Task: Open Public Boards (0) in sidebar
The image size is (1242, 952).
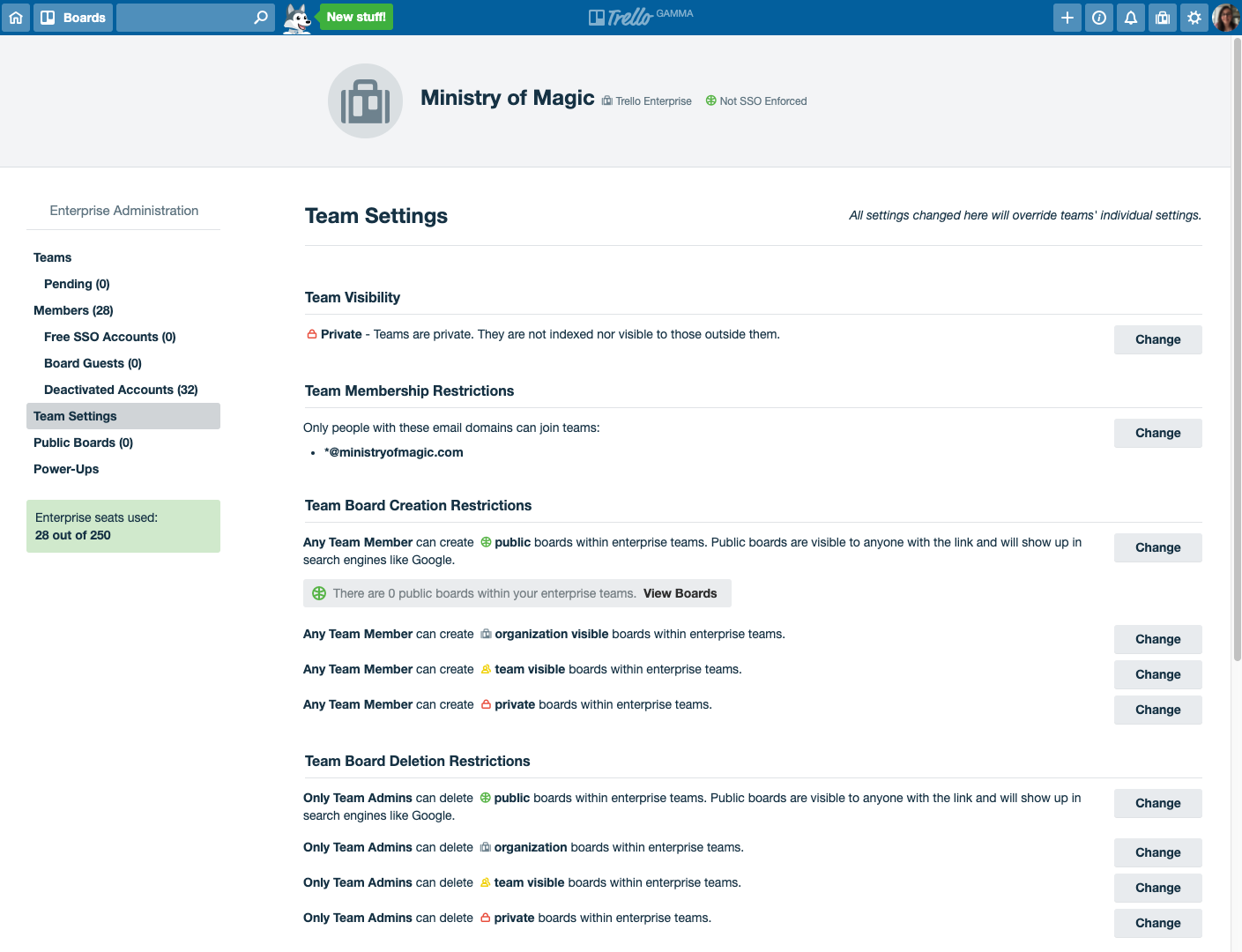Action: pyautogui.click(x=83, y=443)
